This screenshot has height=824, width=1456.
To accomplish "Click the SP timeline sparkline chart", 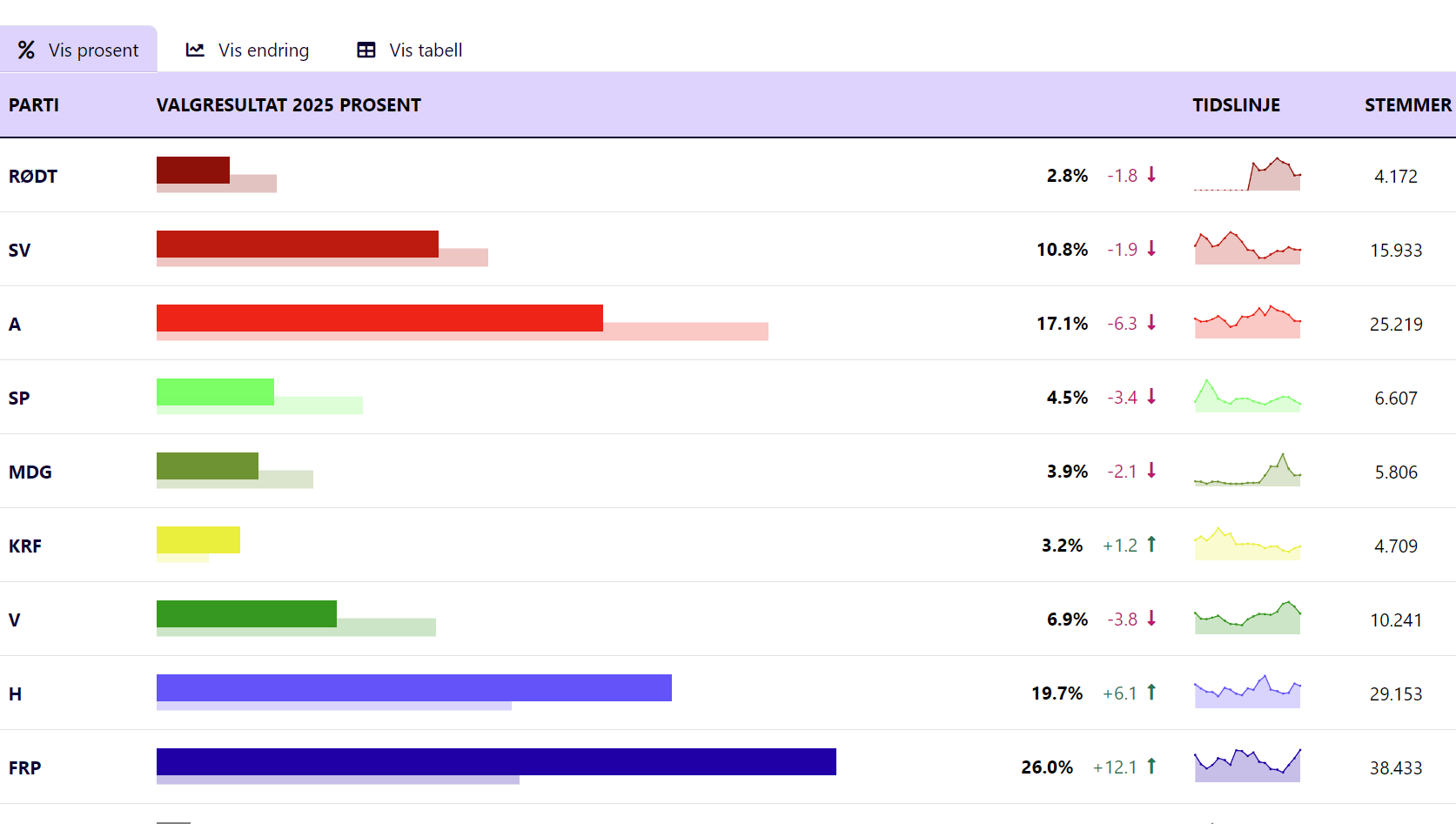I will coord(1247,396).
